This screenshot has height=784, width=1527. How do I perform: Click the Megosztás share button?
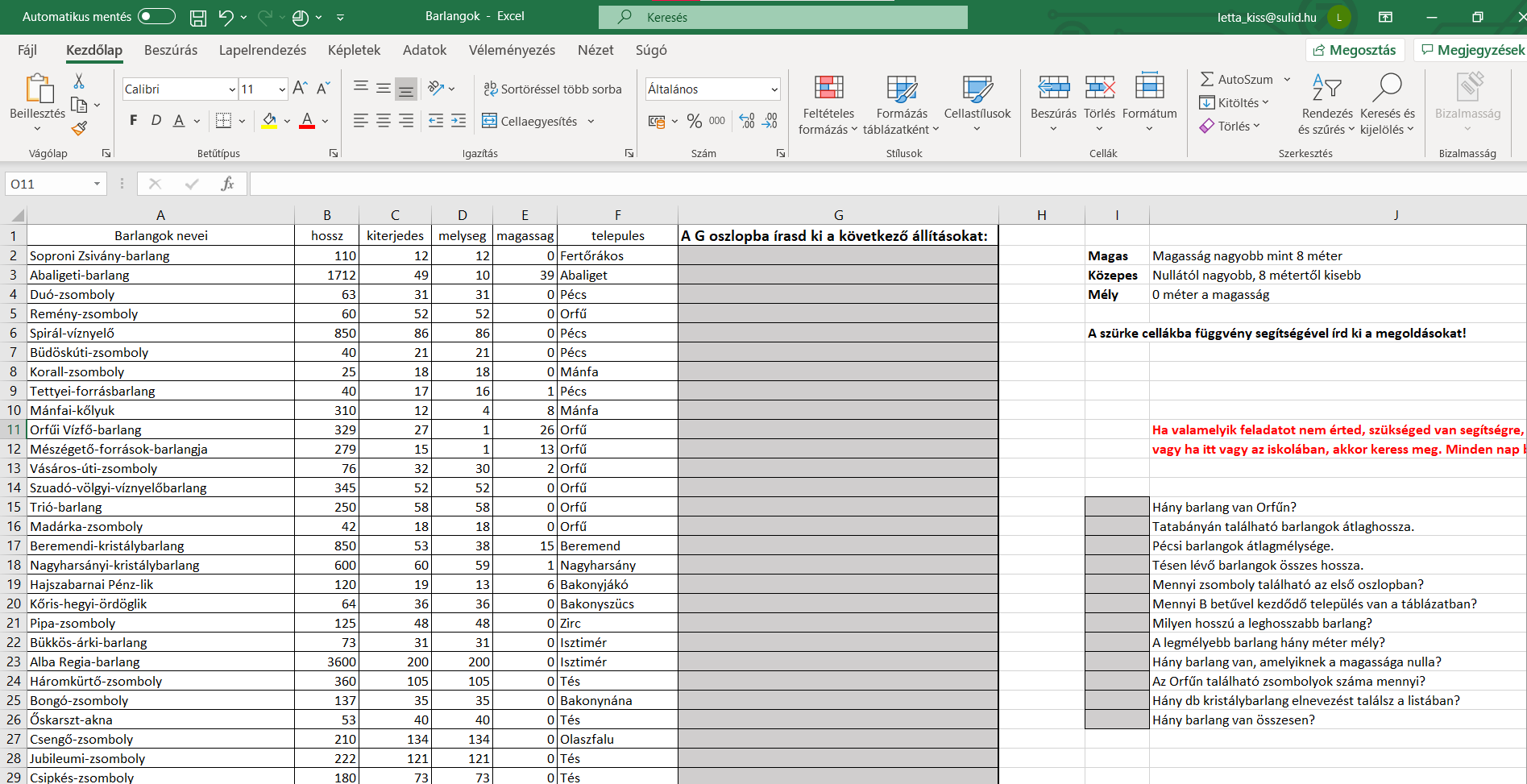[x=1355, y=50]
